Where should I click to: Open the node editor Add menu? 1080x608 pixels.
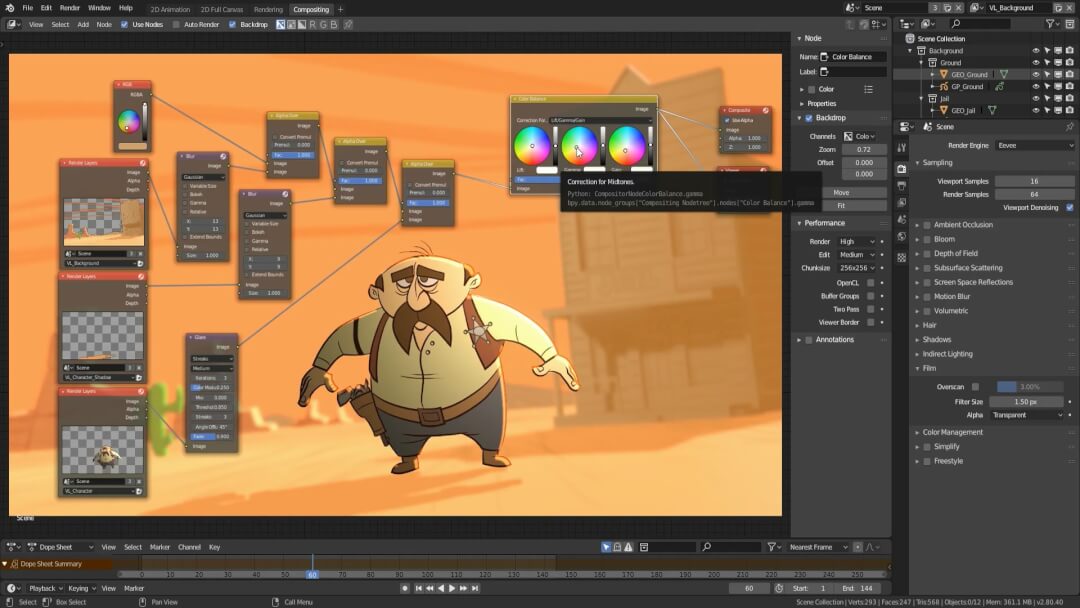[x=83, y=24]
